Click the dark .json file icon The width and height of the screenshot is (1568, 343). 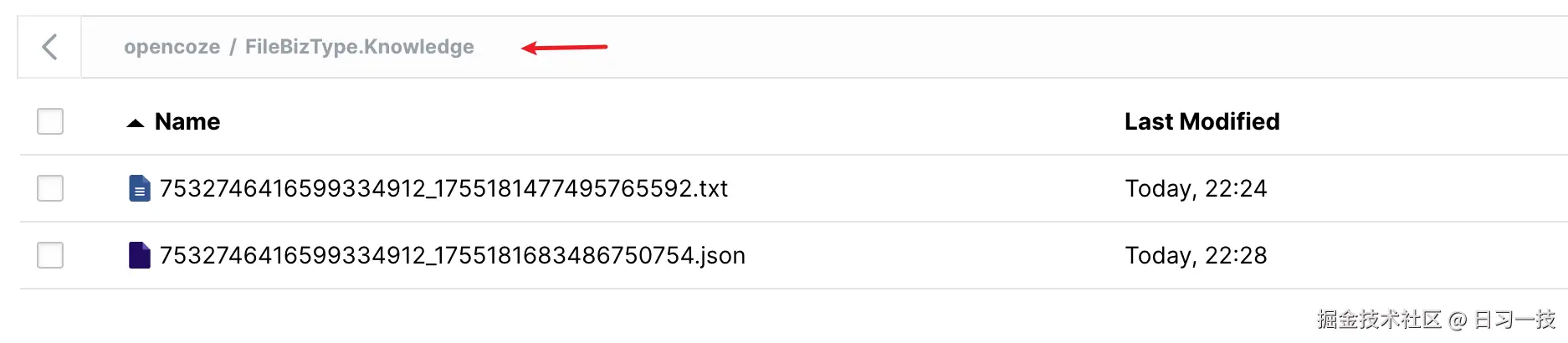140,255
